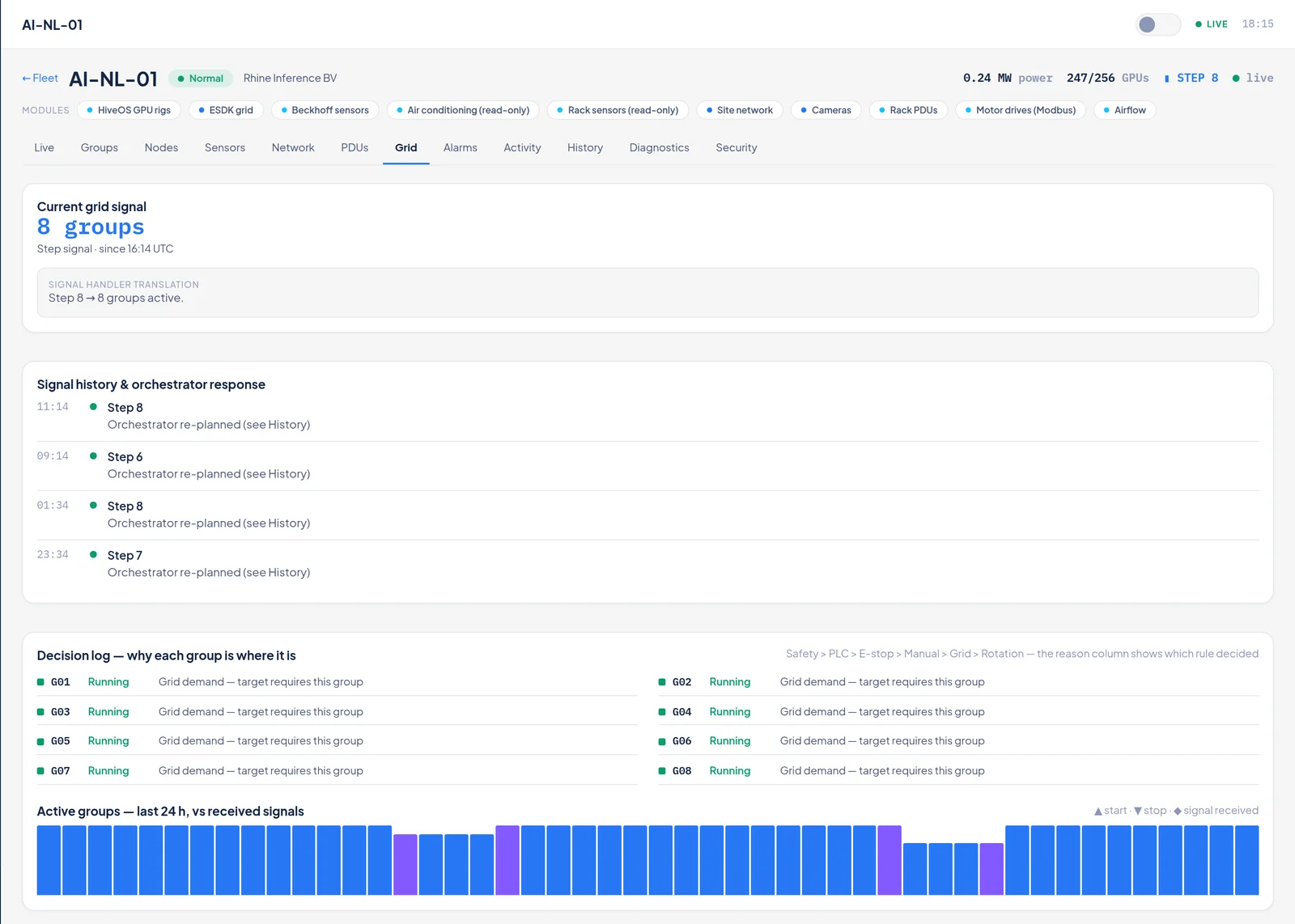The width and height of the screenshot is (1295, 924).
Task: Click the Cameras module chip
Action: click(826, 110)
